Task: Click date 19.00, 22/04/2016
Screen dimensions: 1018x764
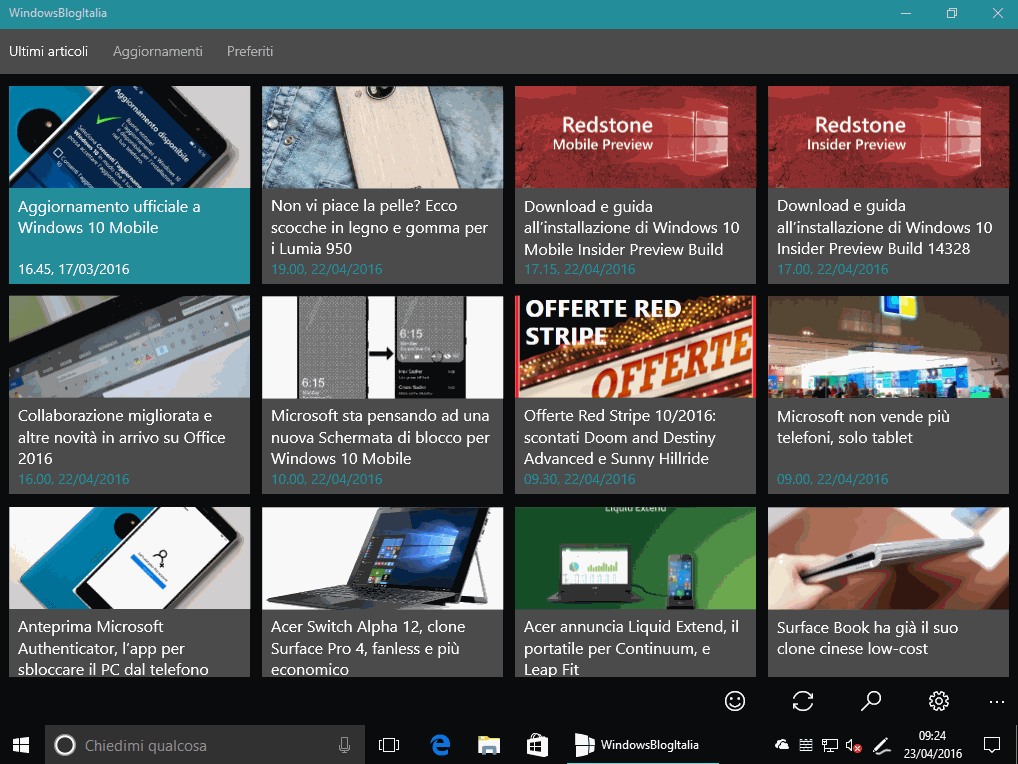Action: [327, 269]
